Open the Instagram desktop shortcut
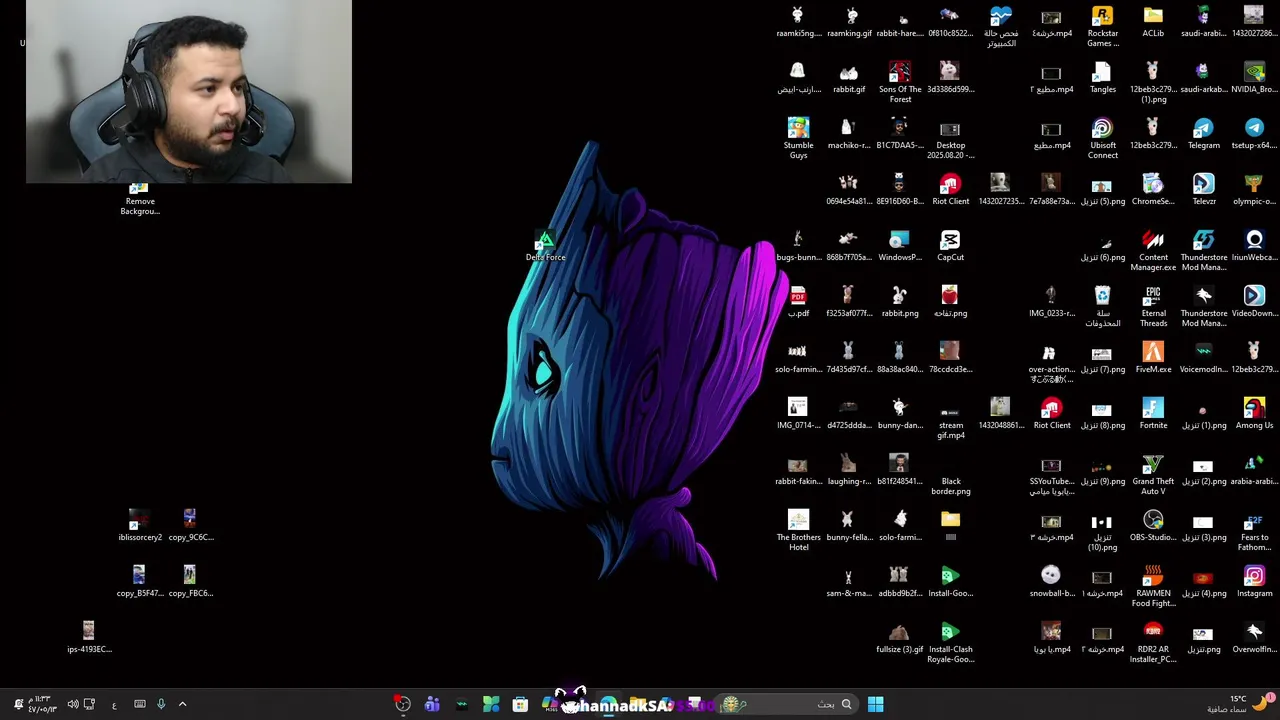The image size is (1280, 720). click(1254, 581)
